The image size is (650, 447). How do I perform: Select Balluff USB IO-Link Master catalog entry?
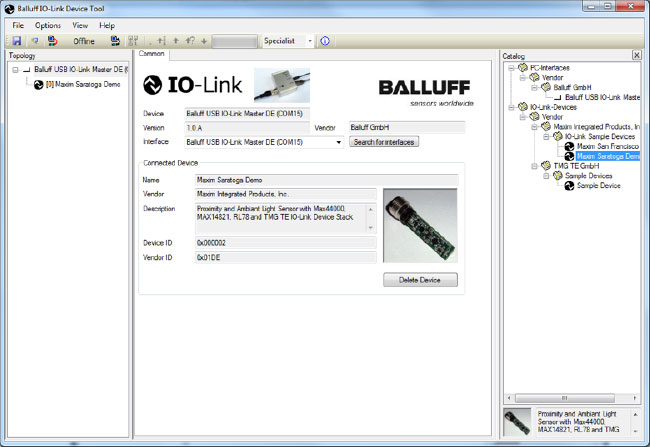pos(602,97)
